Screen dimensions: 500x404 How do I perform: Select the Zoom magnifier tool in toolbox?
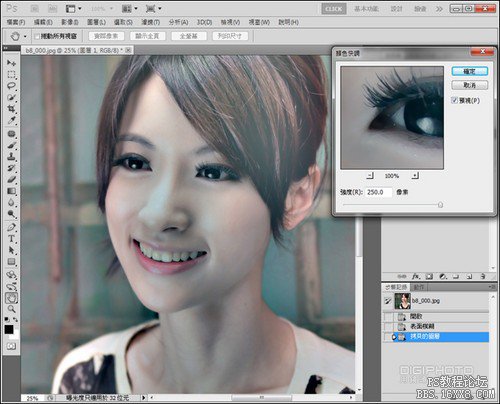[x=11, y=309]
